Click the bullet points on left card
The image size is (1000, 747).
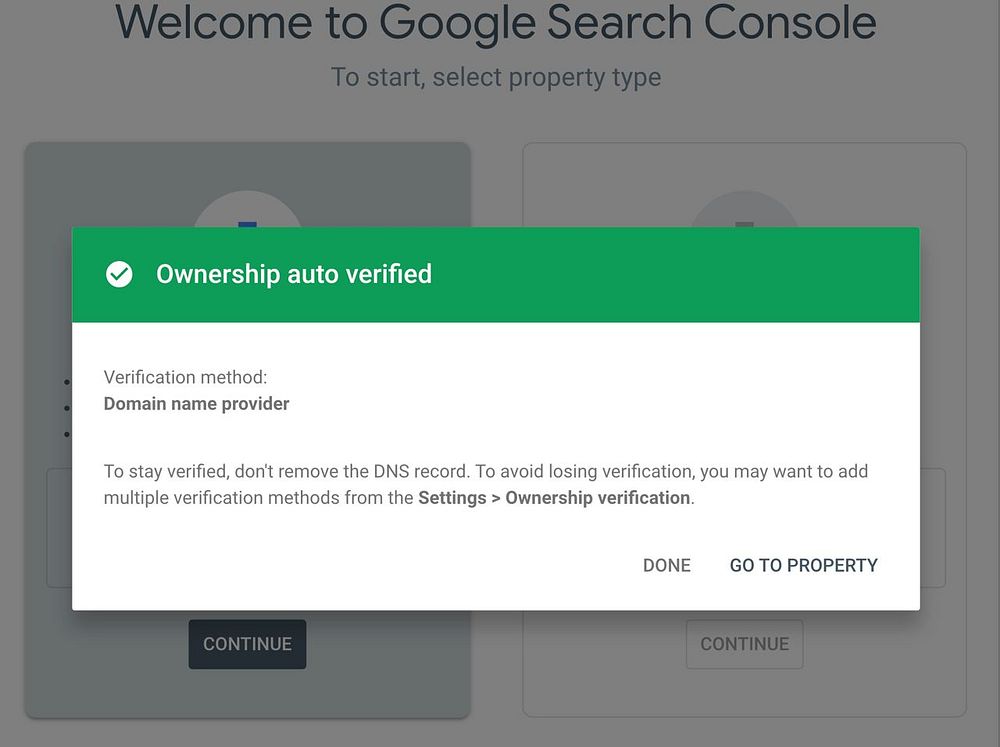pyautogui.click(x=66, y=408)
